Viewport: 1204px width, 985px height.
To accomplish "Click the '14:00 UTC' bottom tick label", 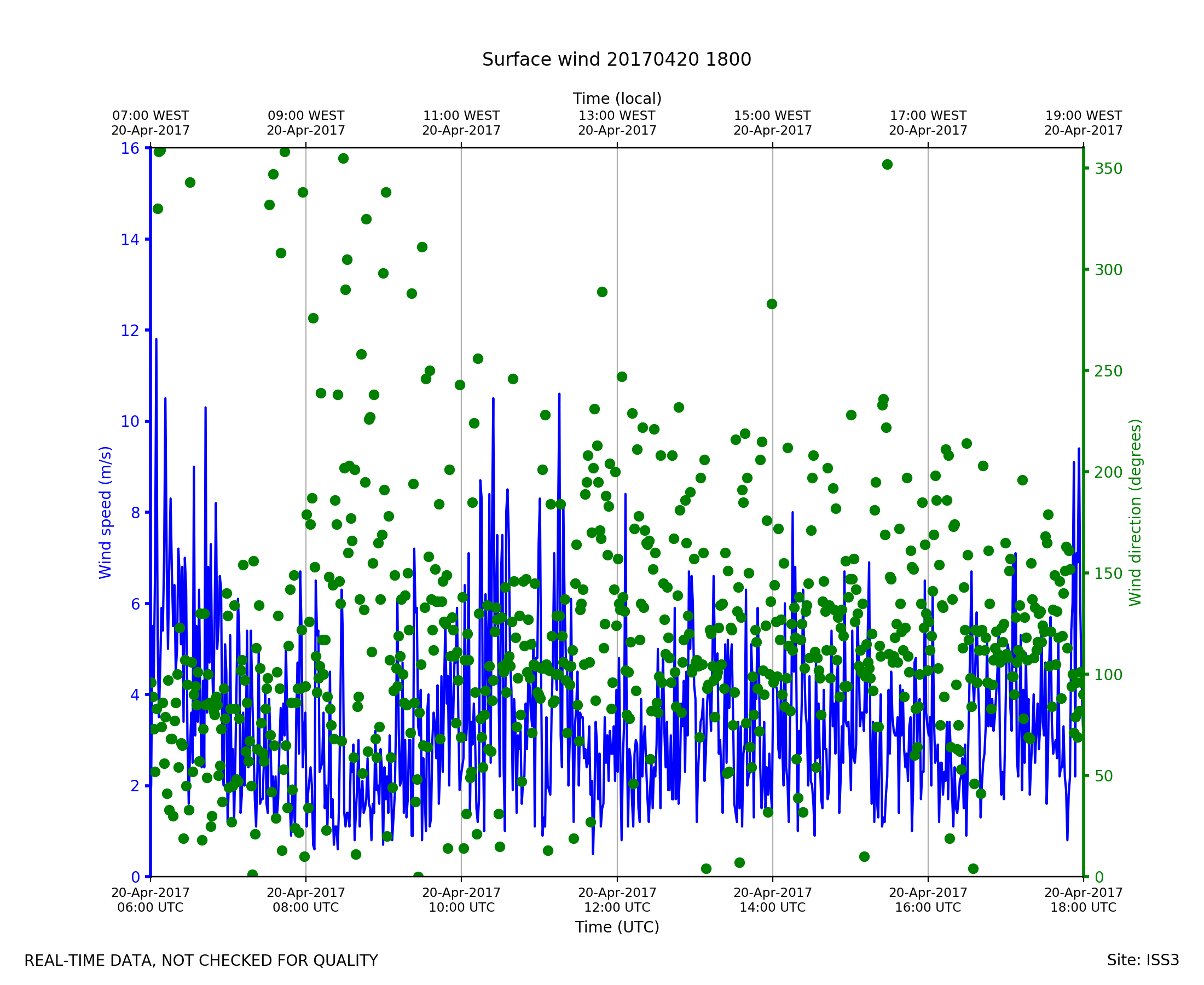I will click(x=772, y=907).
